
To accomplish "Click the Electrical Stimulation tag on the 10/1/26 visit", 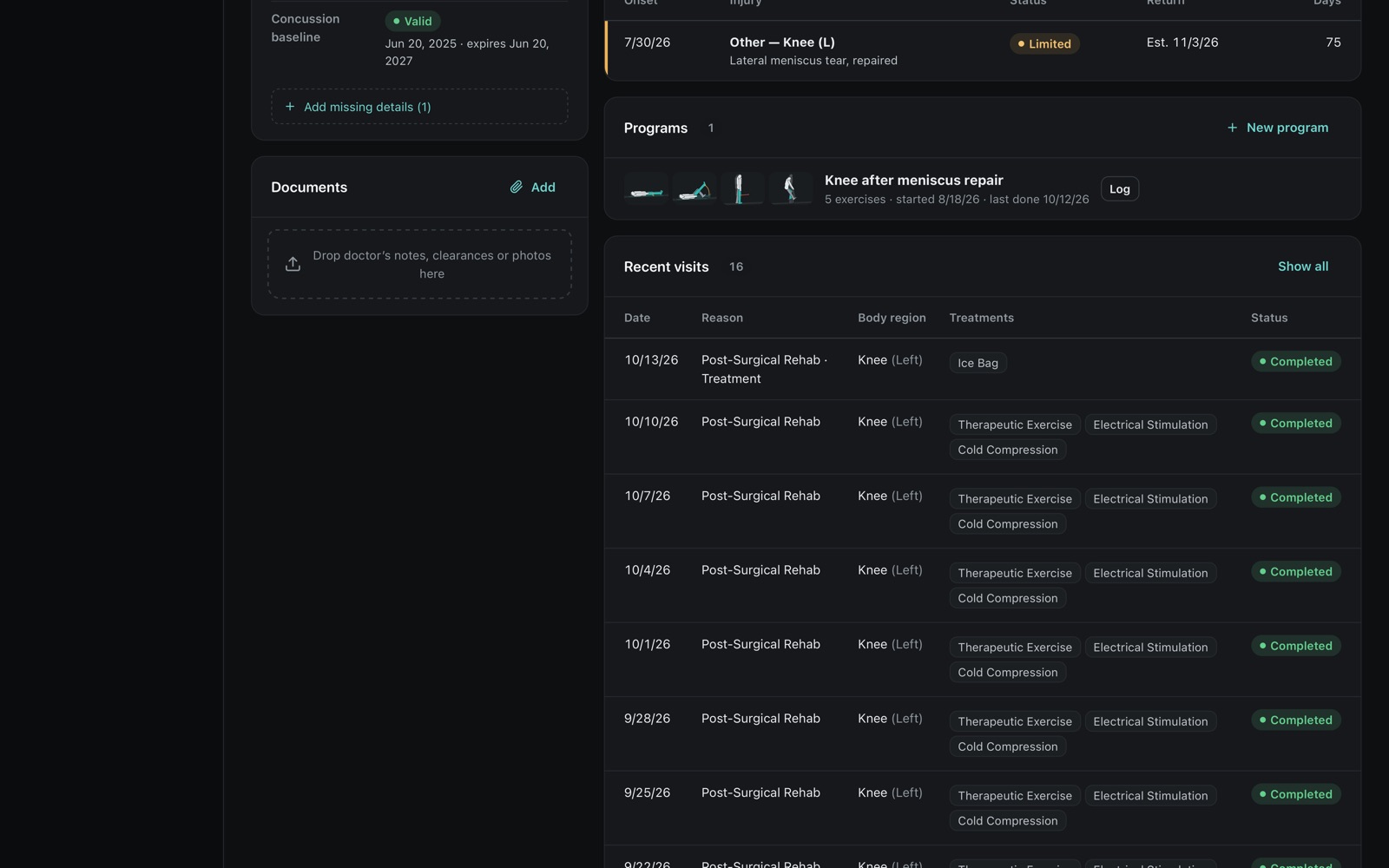I will coord(1150,648).
